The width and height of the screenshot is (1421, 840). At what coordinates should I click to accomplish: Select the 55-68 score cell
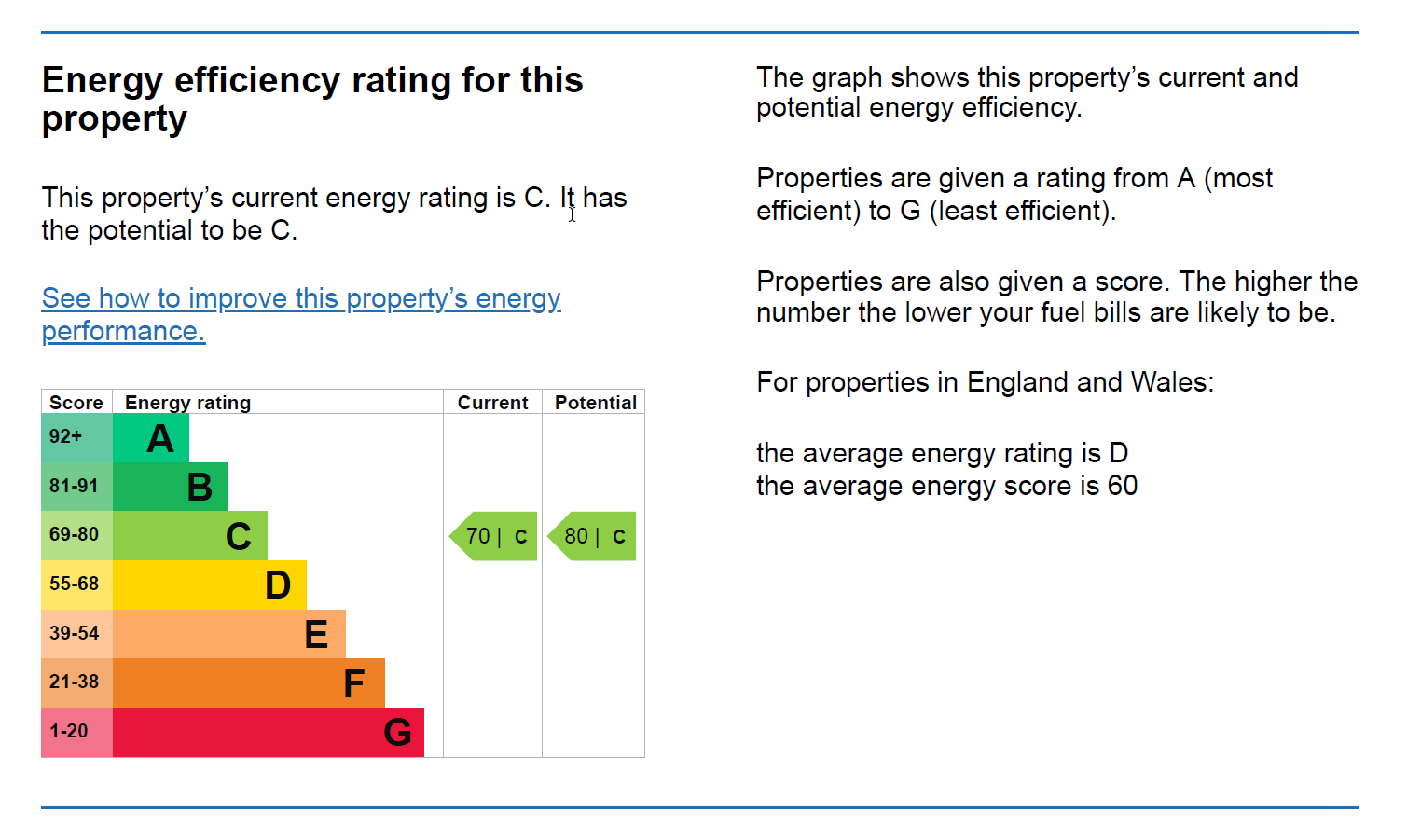(x=77, y=585)
